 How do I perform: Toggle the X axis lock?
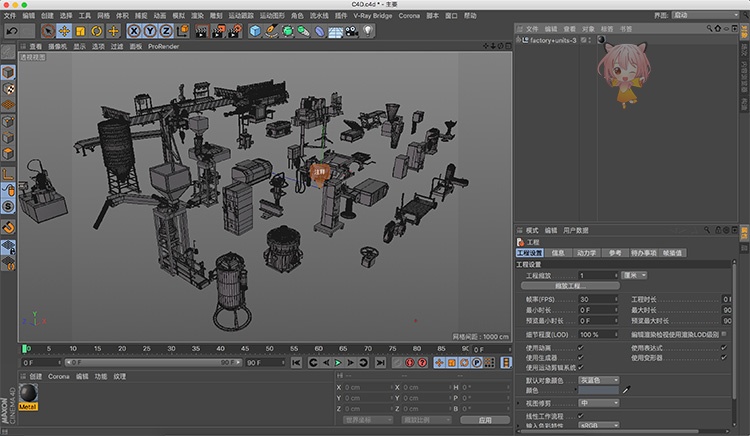tap(134, 31)
